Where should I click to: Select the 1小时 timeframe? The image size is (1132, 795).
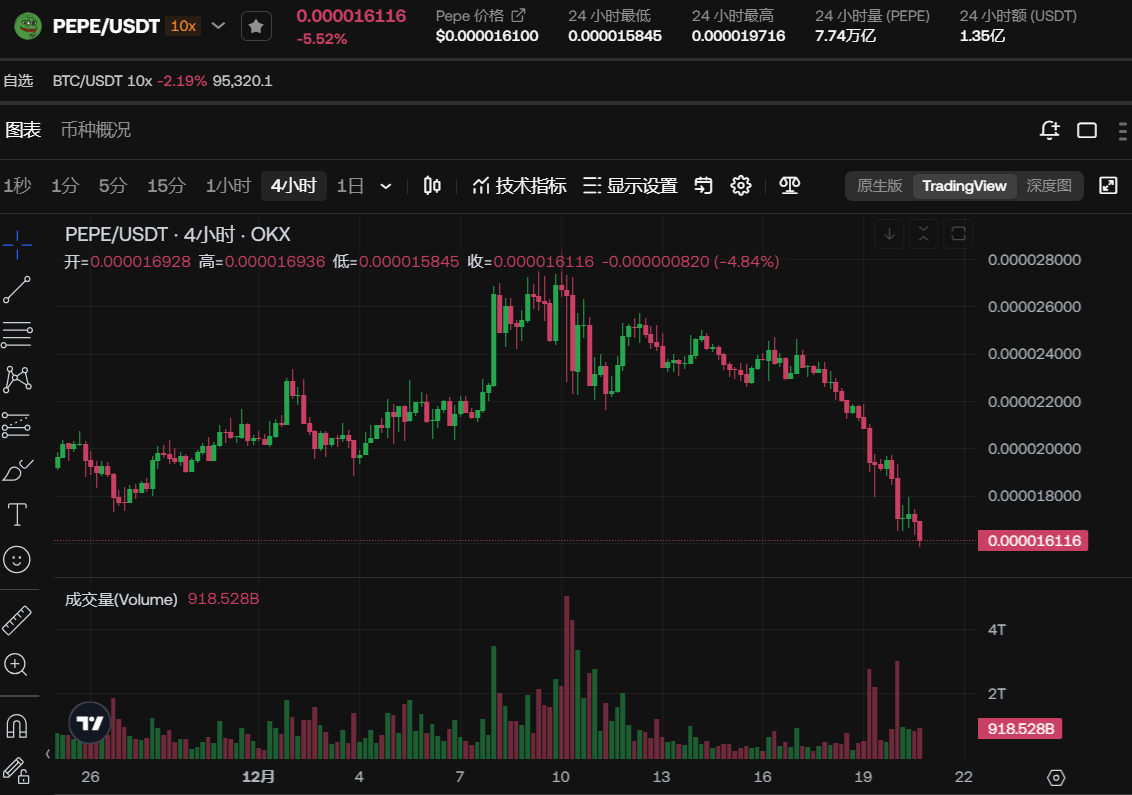pos(228,186)
